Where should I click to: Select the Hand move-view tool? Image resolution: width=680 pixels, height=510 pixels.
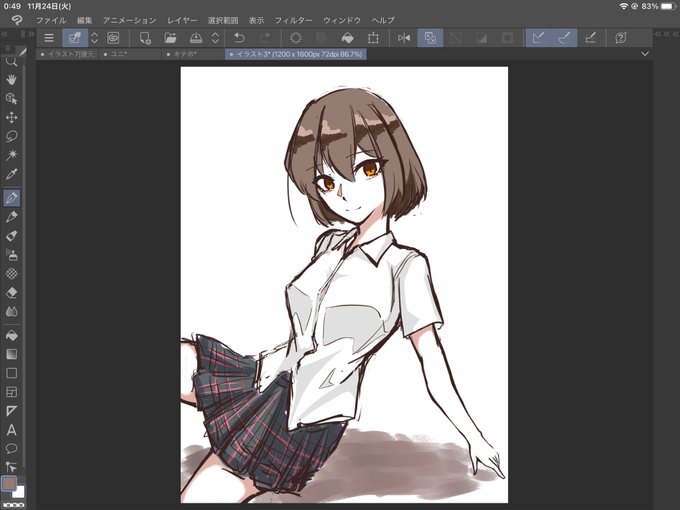tap(11, 79)
